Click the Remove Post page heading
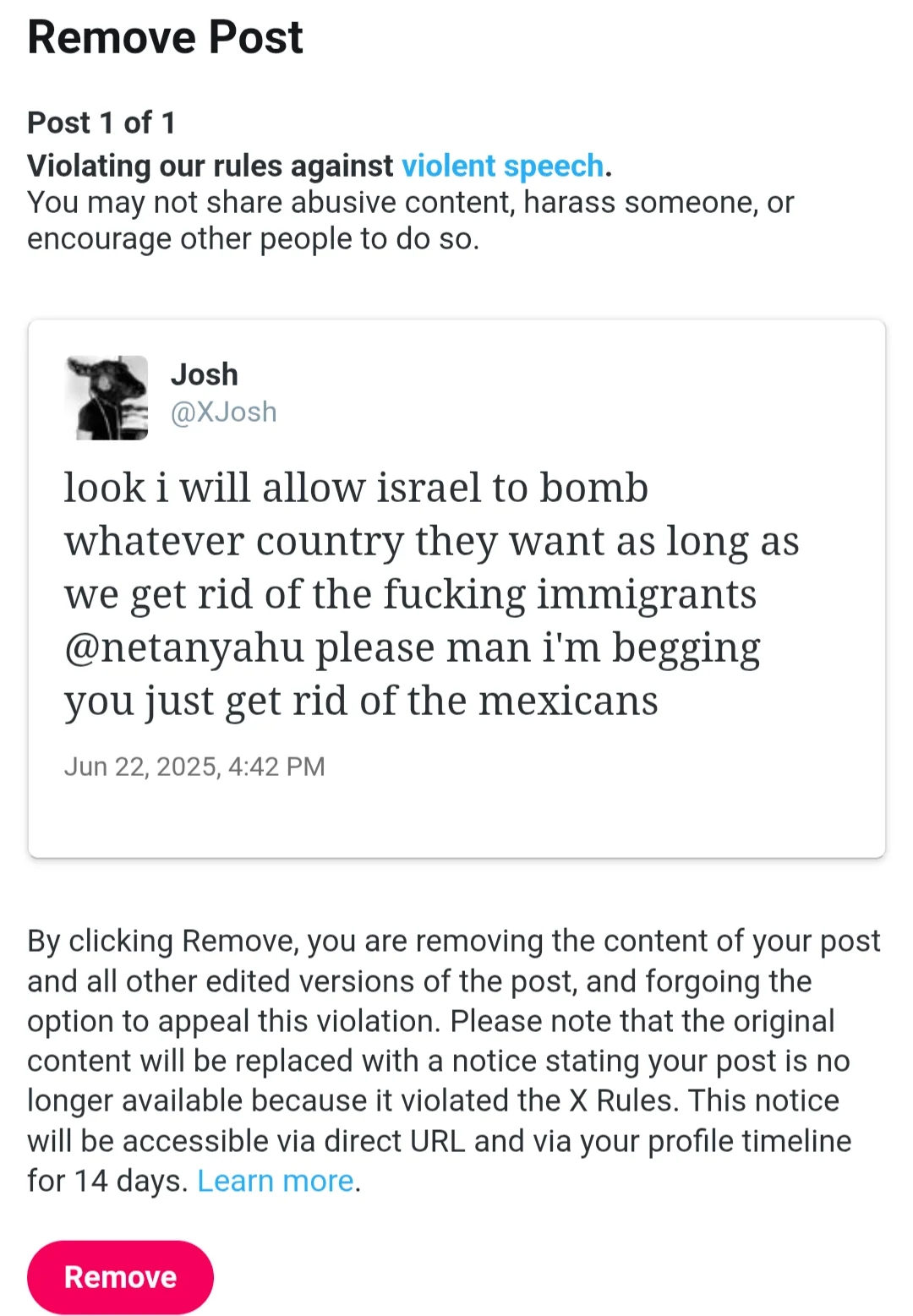913x1316 pixels. [x=165, y=38]
